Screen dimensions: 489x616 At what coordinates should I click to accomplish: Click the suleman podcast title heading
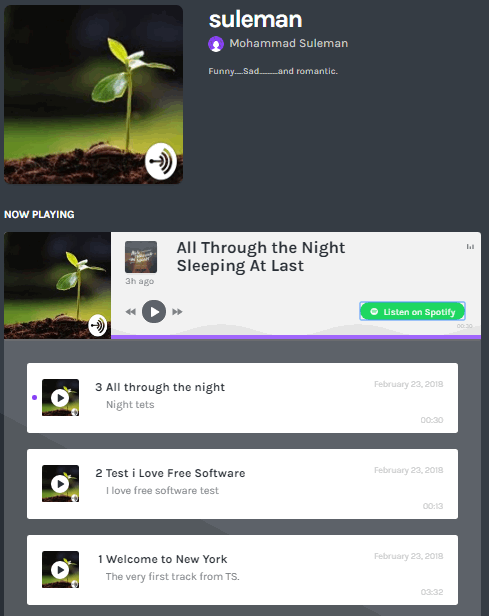255,20
